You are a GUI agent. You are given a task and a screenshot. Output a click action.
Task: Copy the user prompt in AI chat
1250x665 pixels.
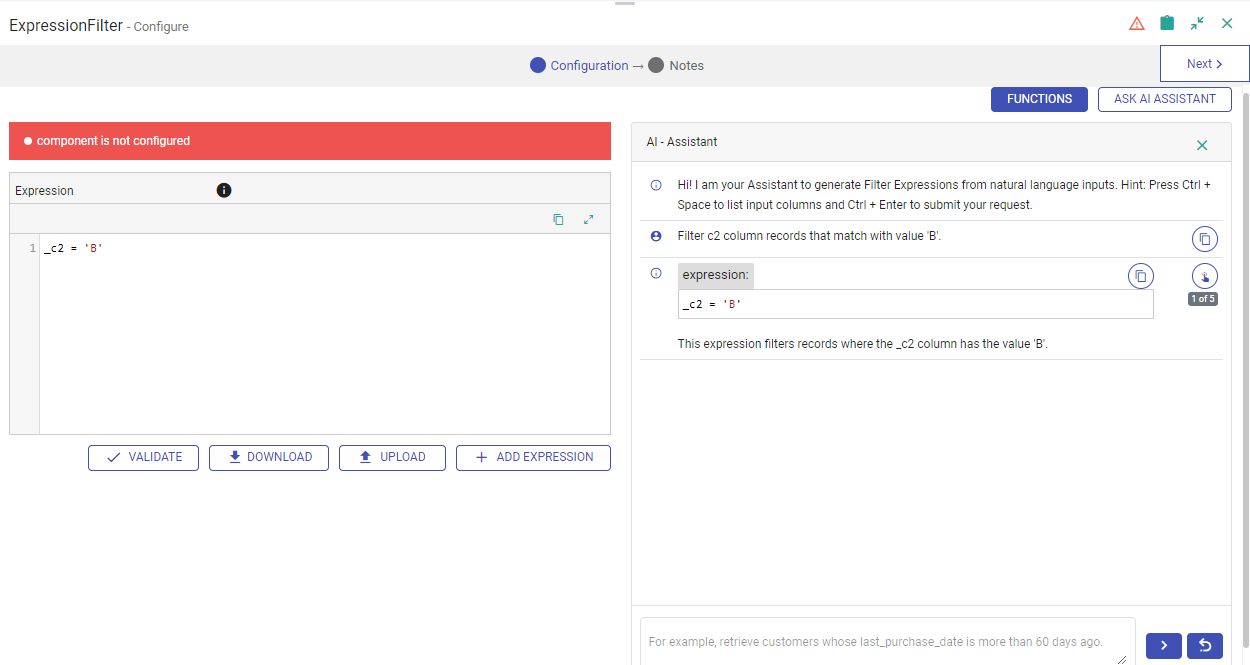[1205, 239]
